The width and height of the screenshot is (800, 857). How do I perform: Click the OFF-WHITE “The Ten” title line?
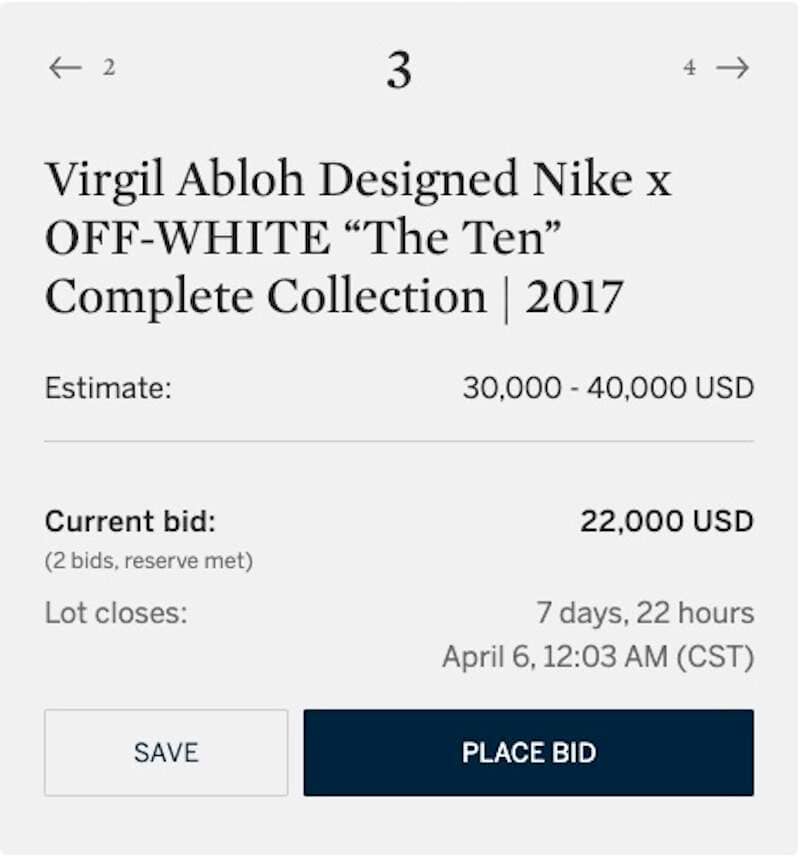[303, 238]
